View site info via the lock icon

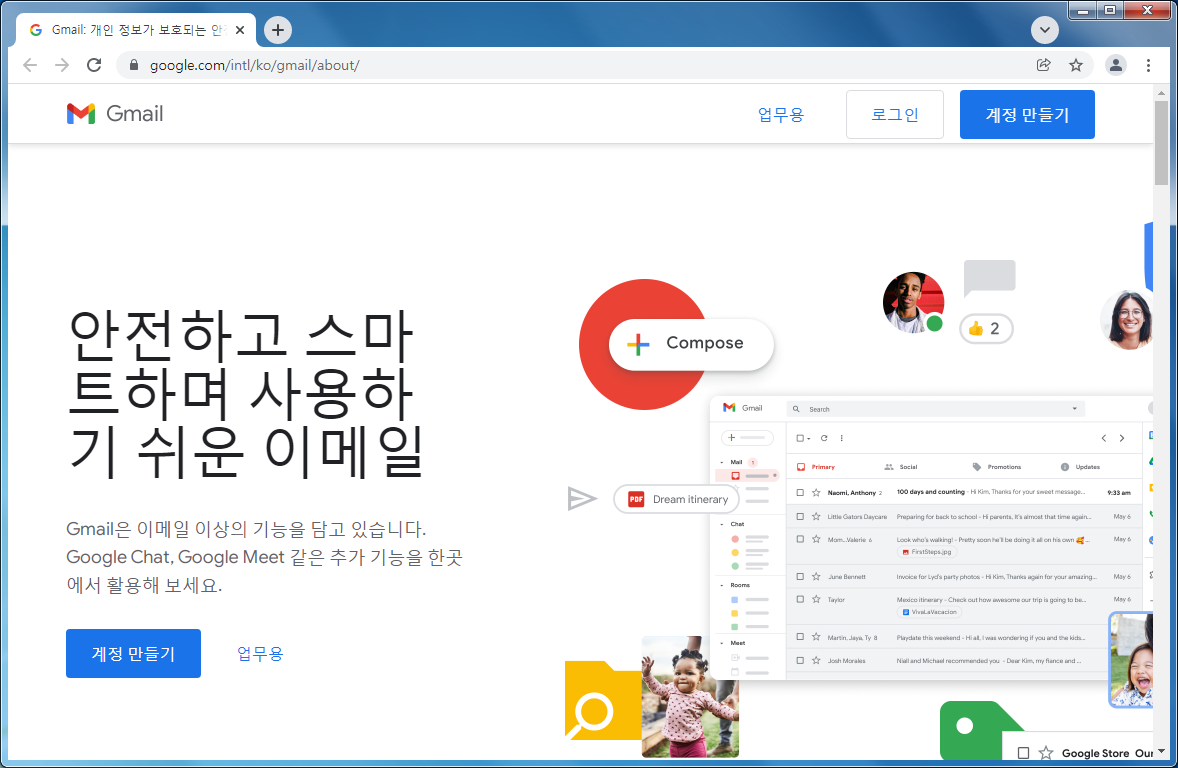[x=134, y=65]
